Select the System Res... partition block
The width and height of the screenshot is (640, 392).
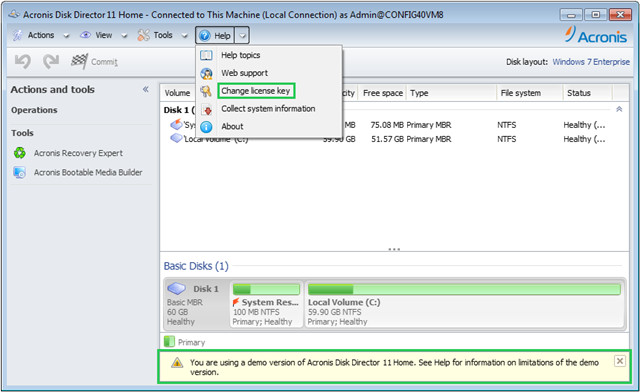point(267,304)
